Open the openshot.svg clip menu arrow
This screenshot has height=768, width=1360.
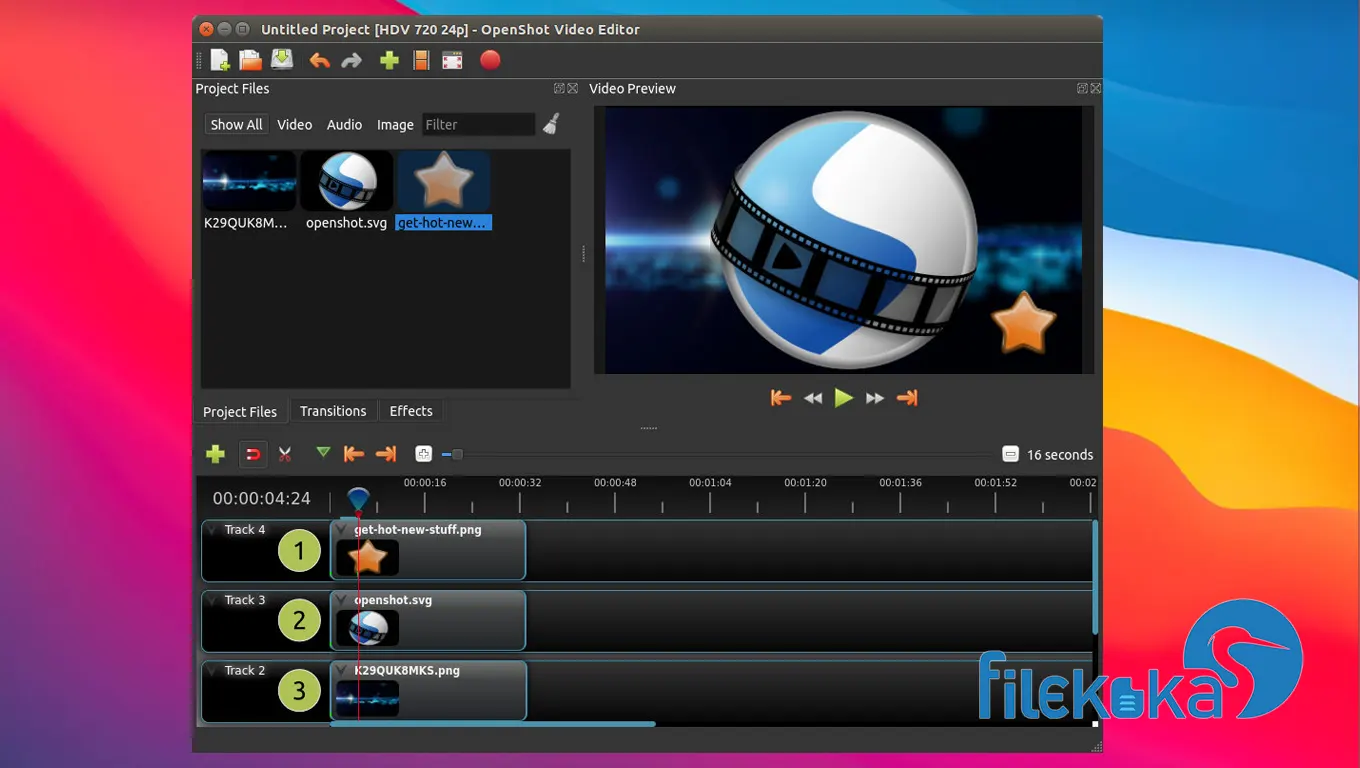click(x=341, y=600)
